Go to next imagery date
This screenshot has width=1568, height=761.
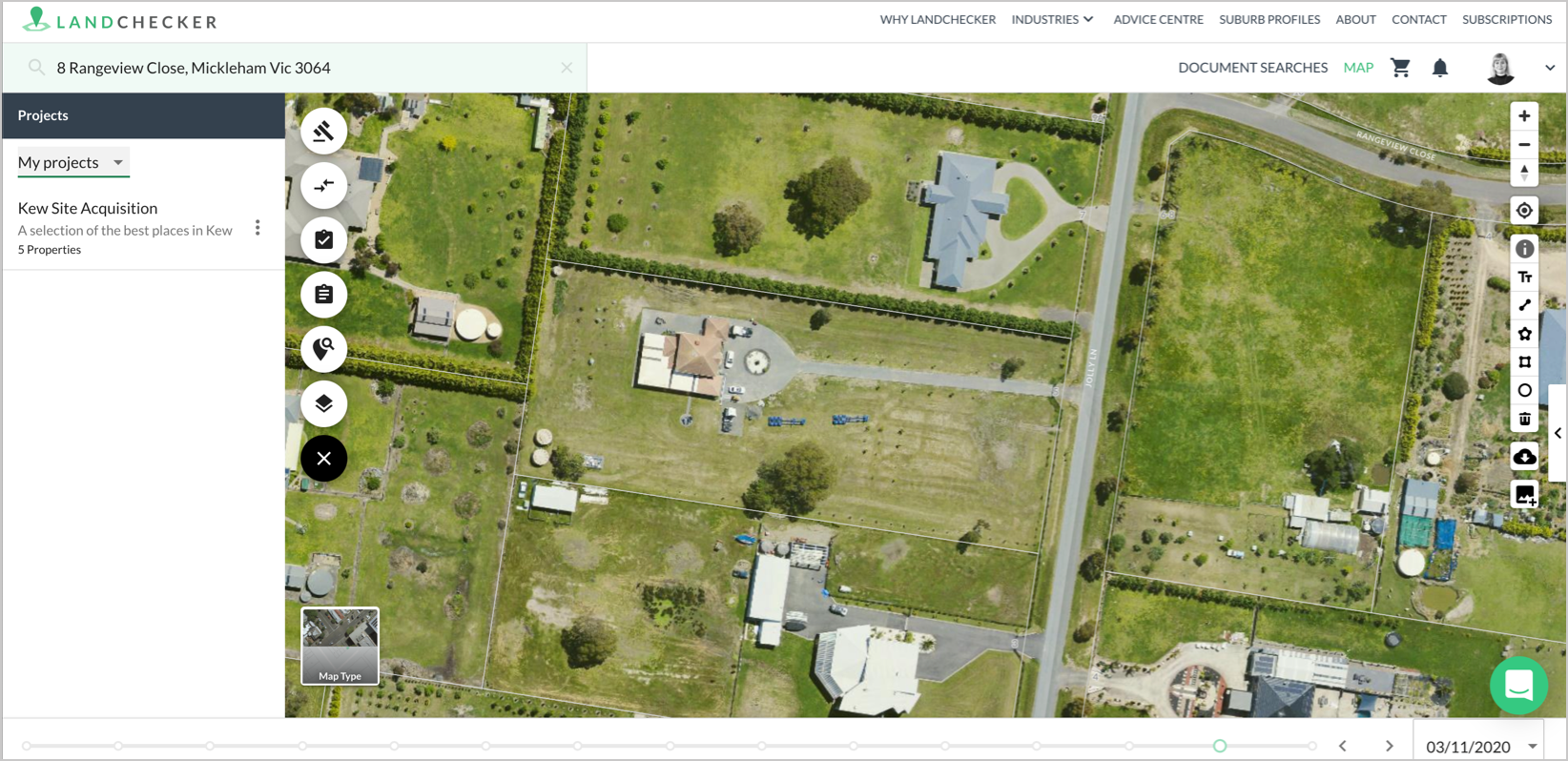point(1389,747)
